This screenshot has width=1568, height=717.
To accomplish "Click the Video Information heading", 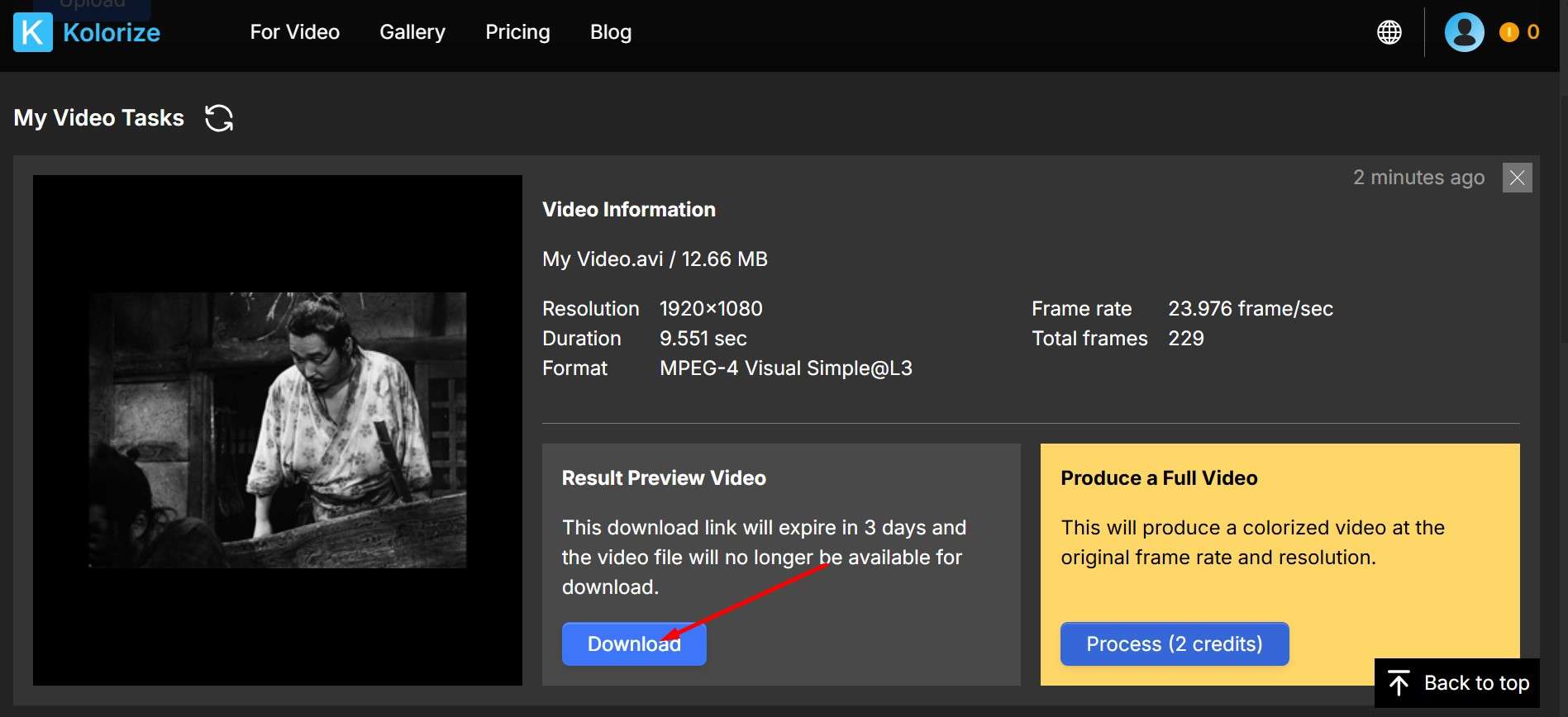I will click(629, 210).
